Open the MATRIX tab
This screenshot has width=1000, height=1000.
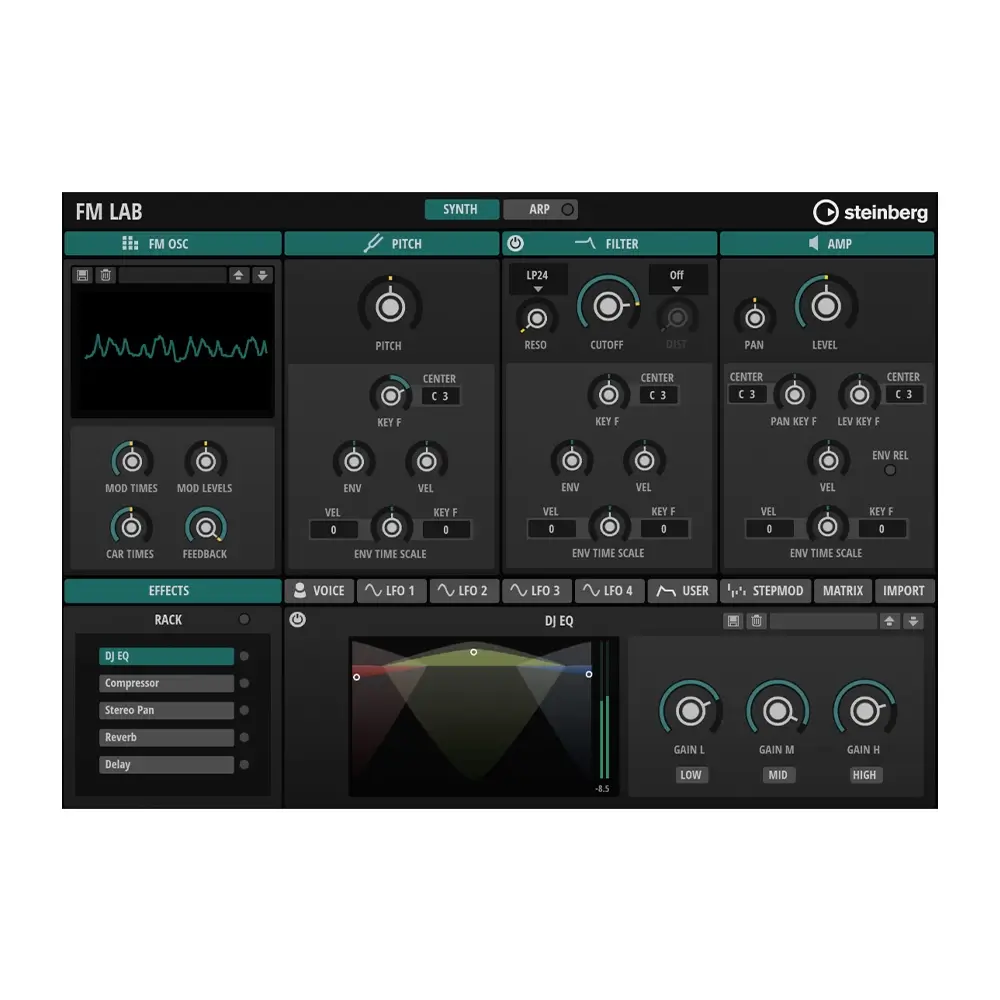coord(842,591)
